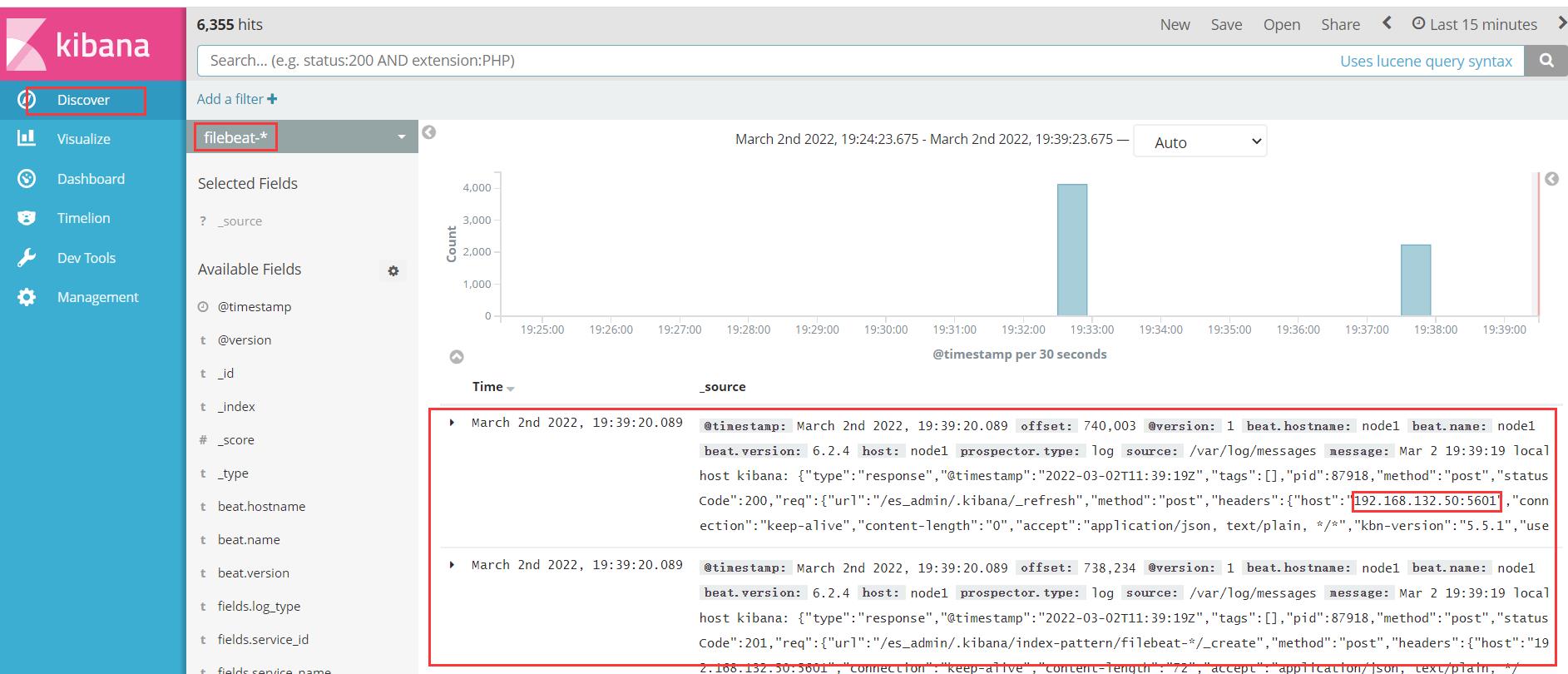Move time range backward with left chevron
Image resolution: width=1568 pixels, height=674 pixels.
coord(1387,23)
